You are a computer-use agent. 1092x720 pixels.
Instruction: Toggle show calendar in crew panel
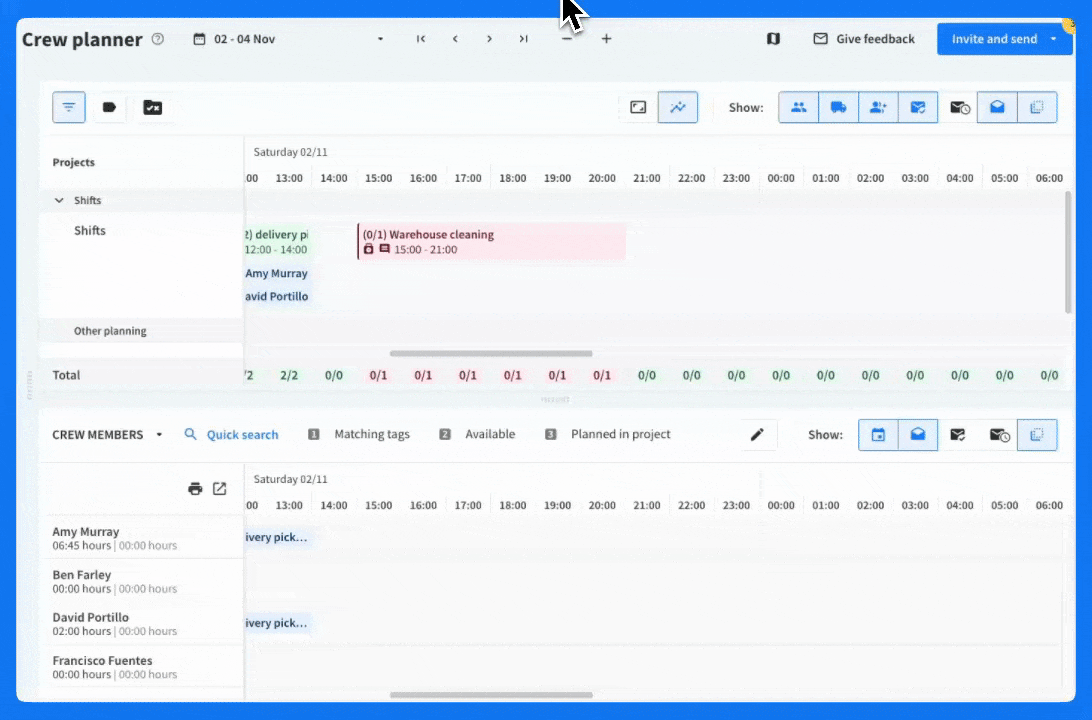tap(878, 435)
